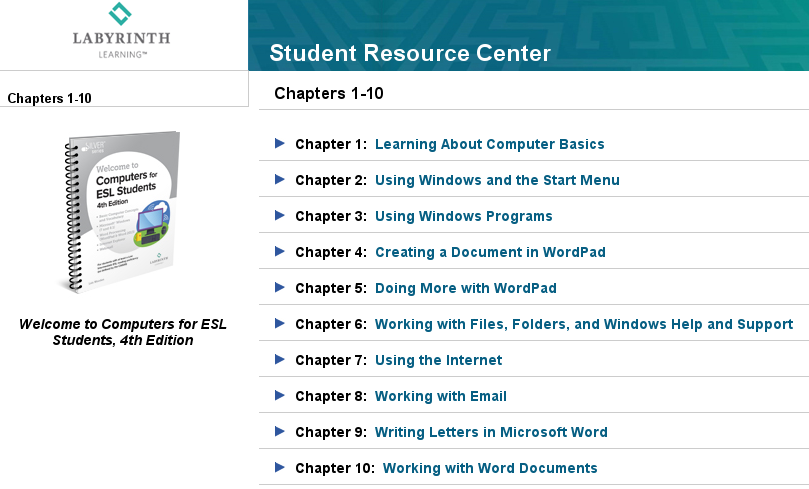Expand the Chapter 5 triangle

[x=280, y=287]
